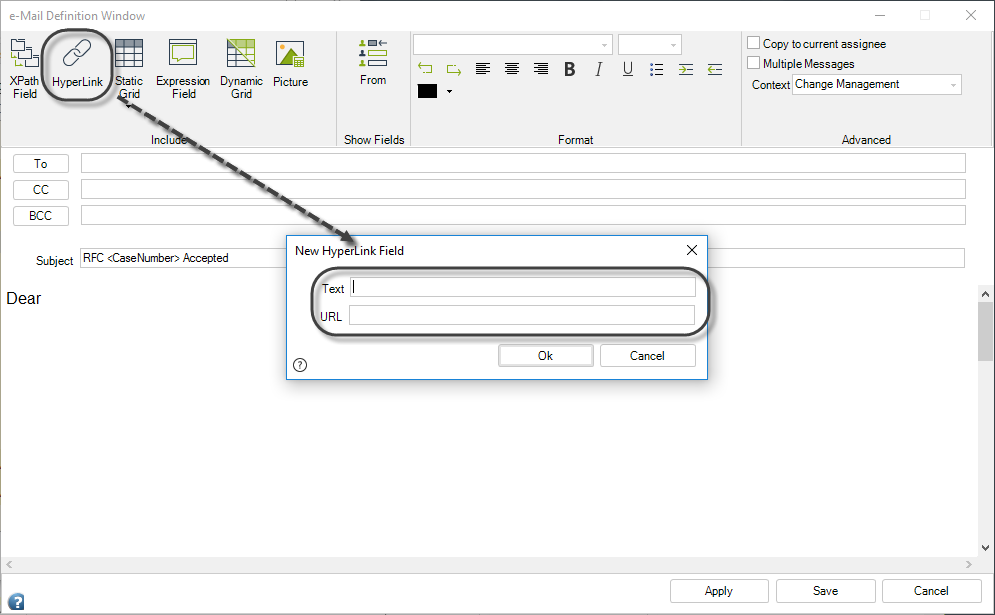Pick the black font color swatch
Viewport: 995px width, 615px height.
coord(427,91)
